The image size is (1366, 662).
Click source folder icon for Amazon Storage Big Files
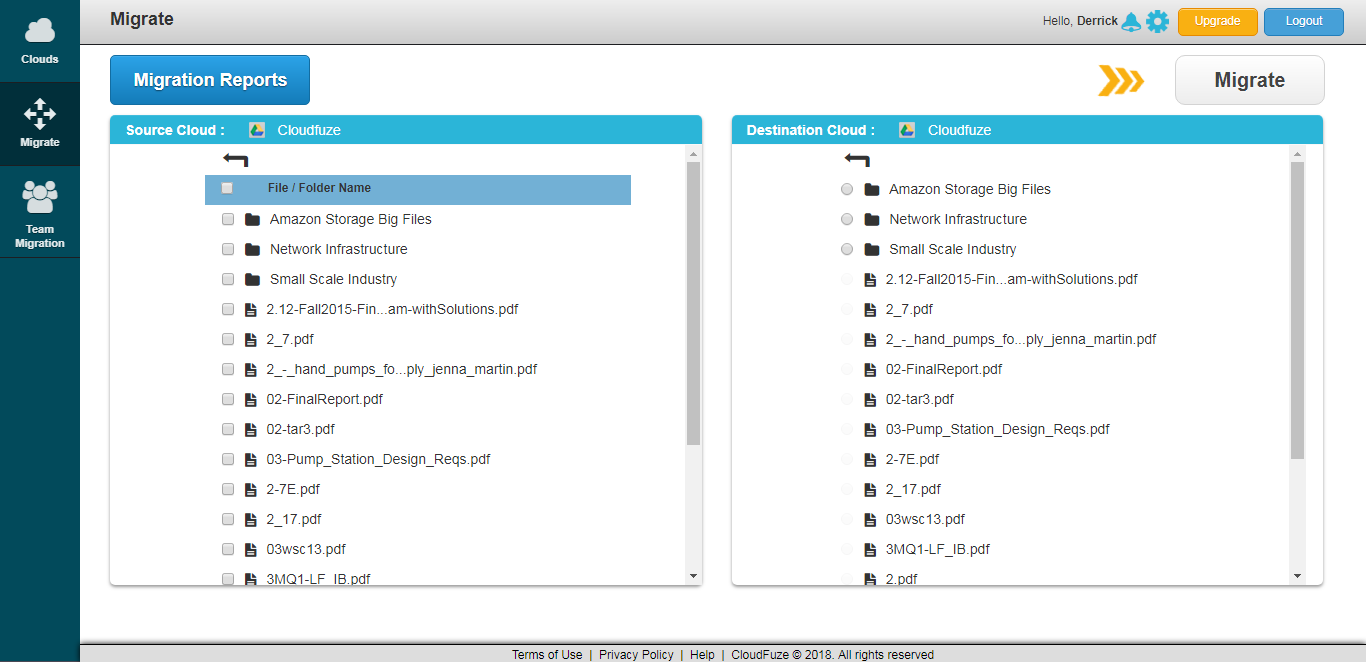click(x=251, y=219)
